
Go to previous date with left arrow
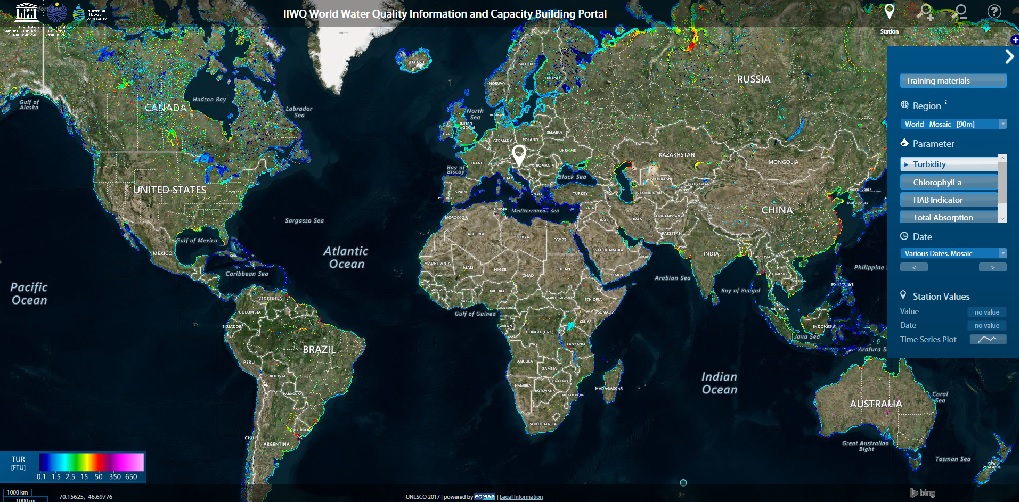915,268
